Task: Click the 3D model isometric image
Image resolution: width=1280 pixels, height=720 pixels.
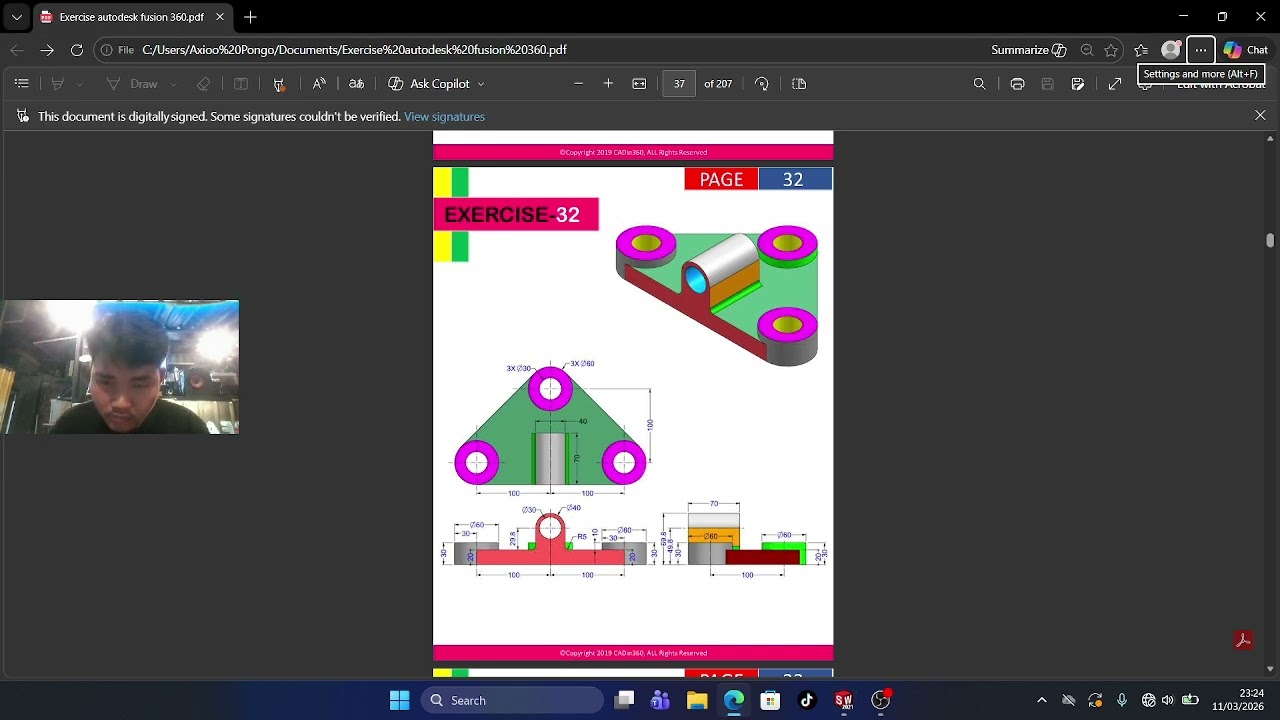Action: click(x=718, y=295)
